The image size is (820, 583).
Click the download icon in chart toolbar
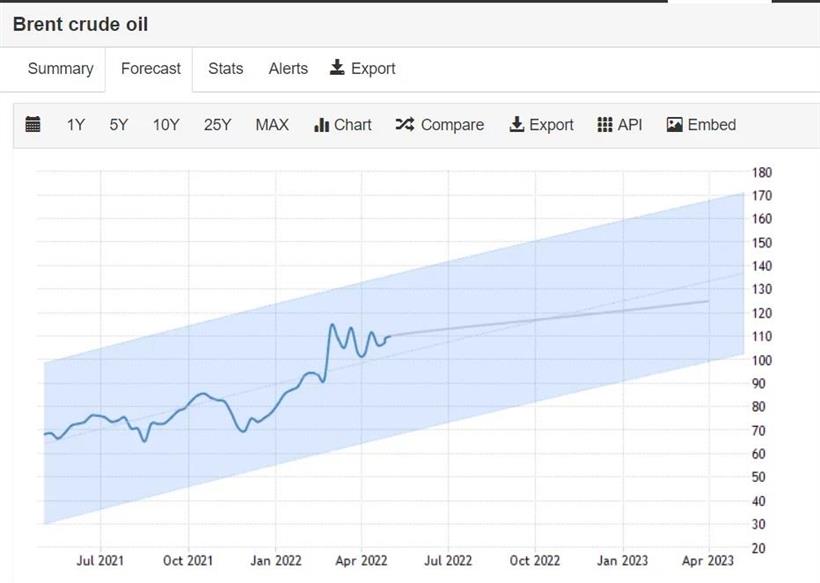coord(517,125)
